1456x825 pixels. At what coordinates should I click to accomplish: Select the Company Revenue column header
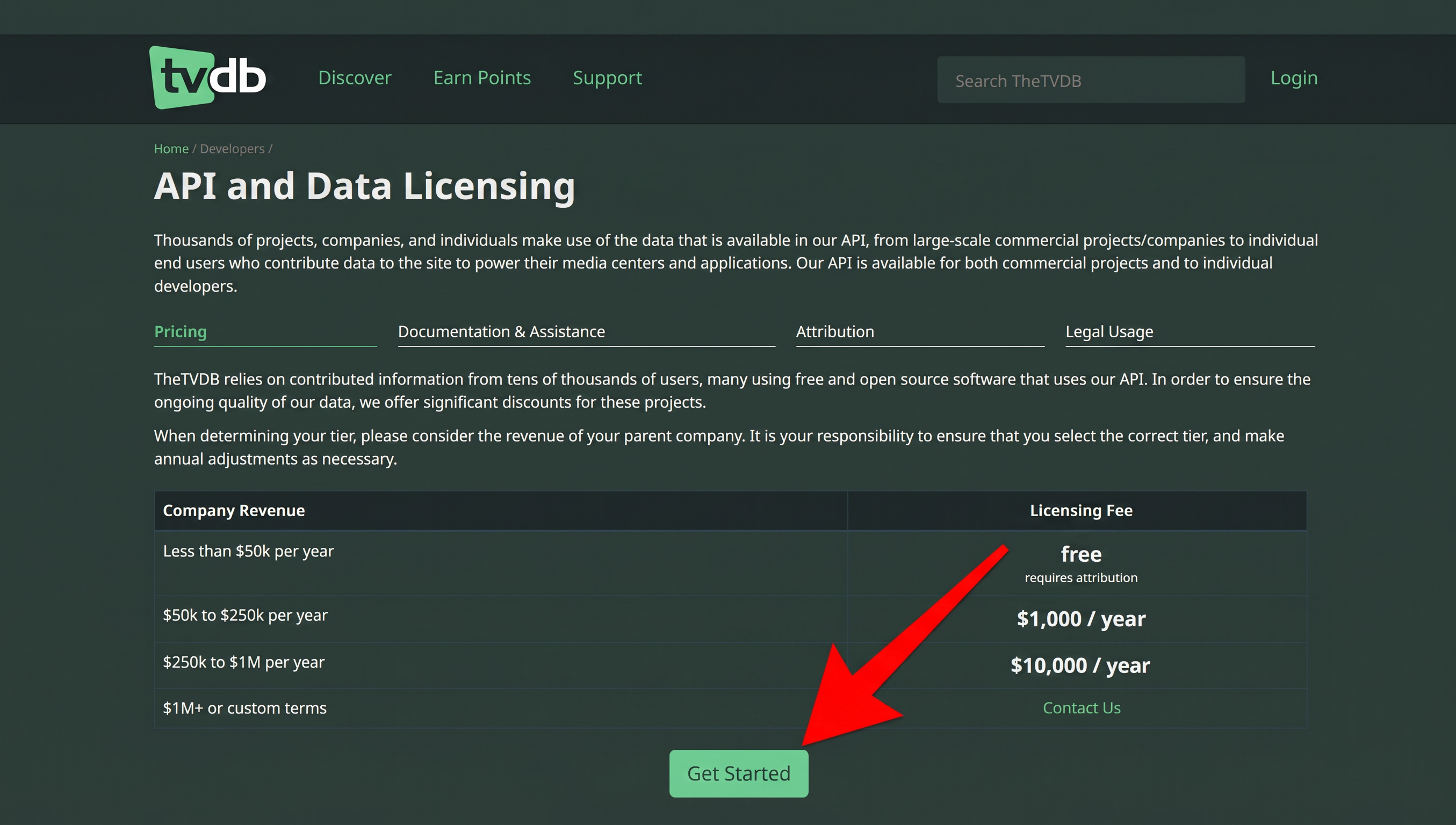(500, 511)
